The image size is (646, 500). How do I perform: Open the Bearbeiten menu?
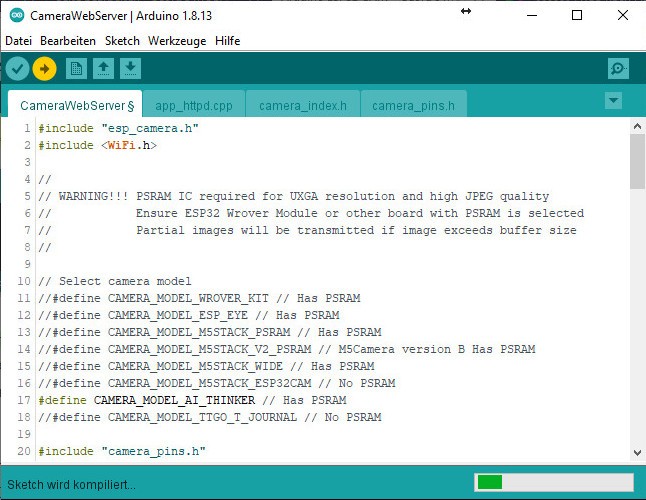[68, 41]
